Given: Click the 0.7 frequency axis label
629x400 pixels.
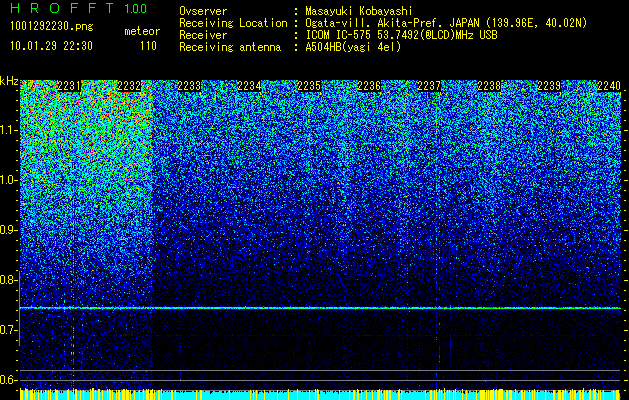Looking at the screenshot, I should coord(8,330).
